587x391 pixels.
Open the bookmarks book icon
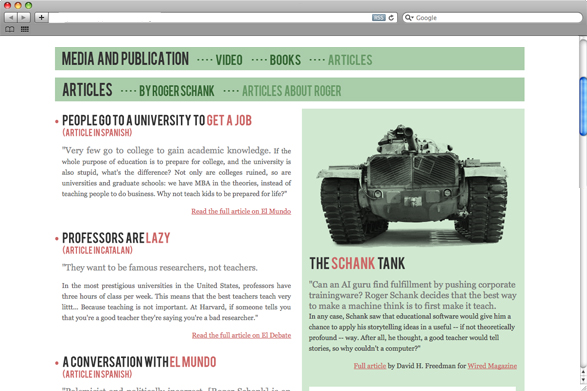coord(10,29)
